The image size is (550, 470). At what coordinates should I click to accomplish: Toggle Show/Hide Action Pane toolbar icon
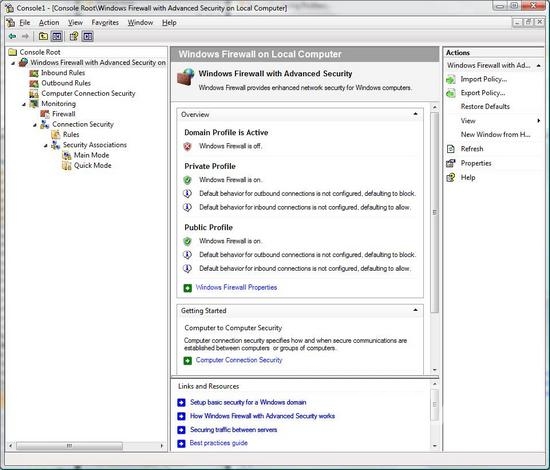tap(88, 36)
